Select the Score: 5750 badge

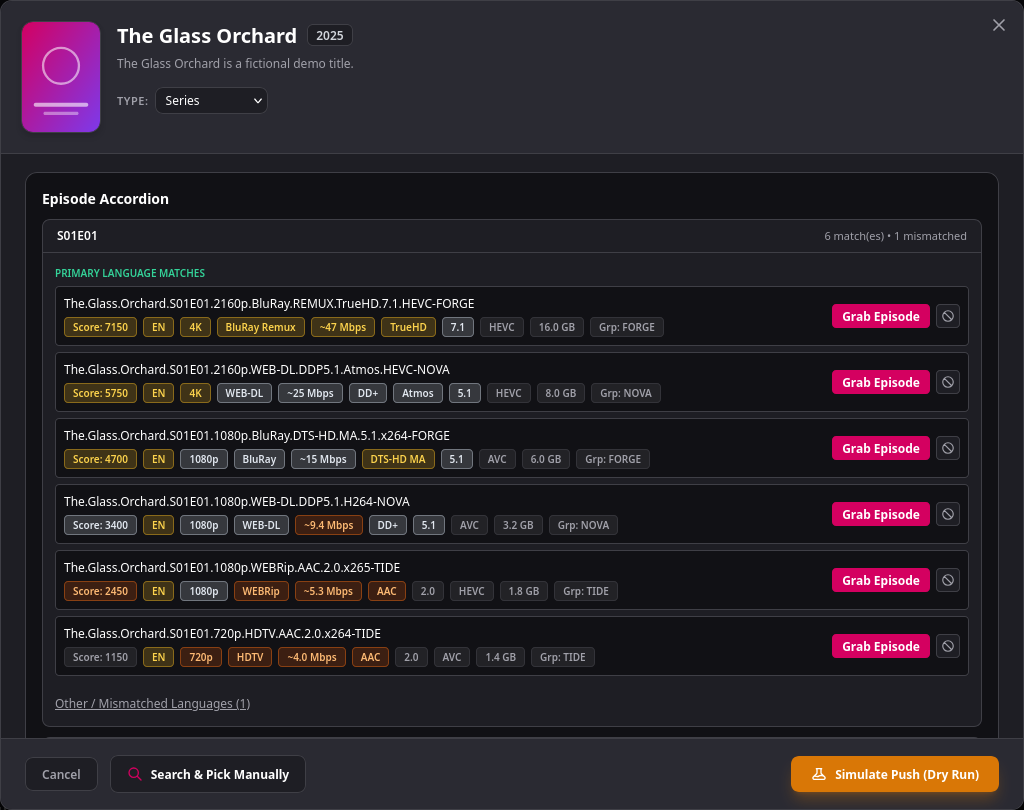point(101,393)
